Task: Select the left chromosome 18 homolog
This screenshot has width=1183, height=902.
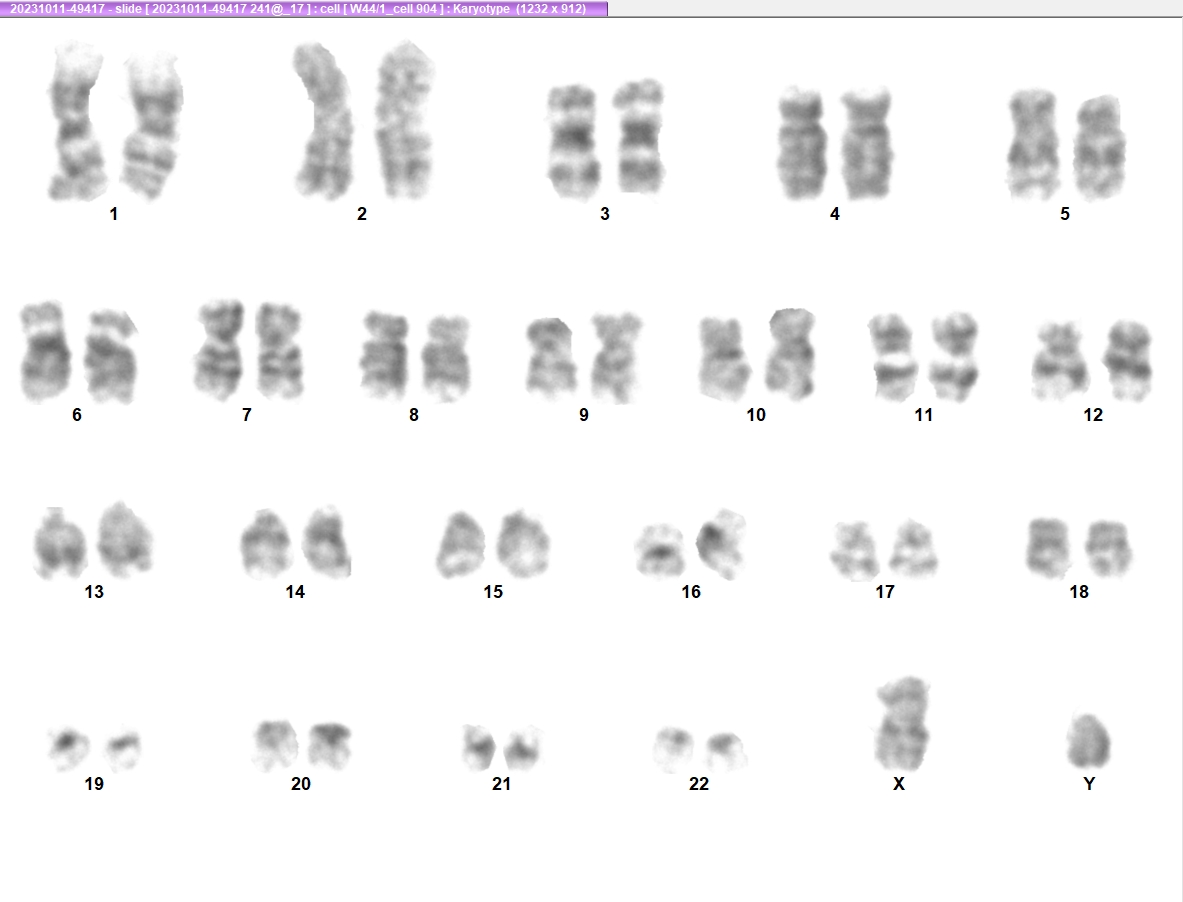Action: coord(1047,548)
